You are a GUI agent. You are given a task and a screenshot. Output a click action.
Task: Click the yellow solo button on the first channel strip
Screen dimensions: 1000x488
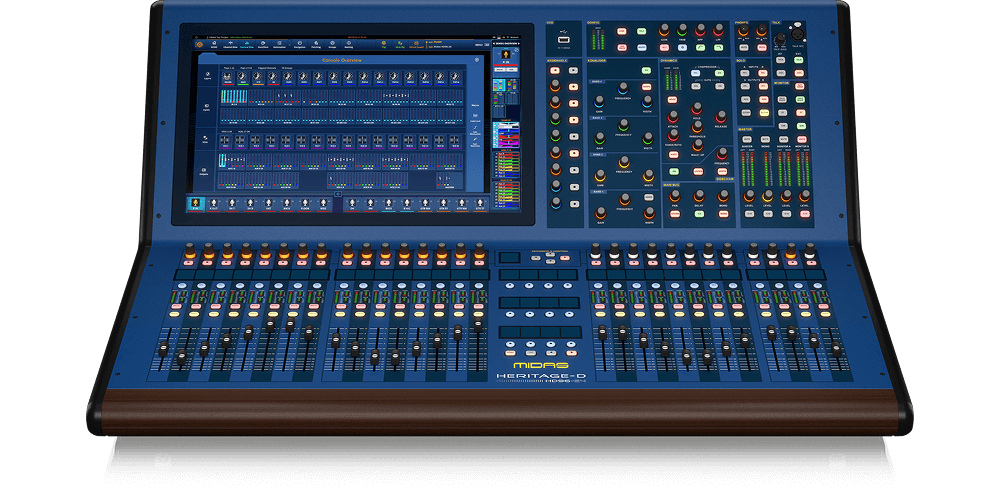[x=174, y=314]
